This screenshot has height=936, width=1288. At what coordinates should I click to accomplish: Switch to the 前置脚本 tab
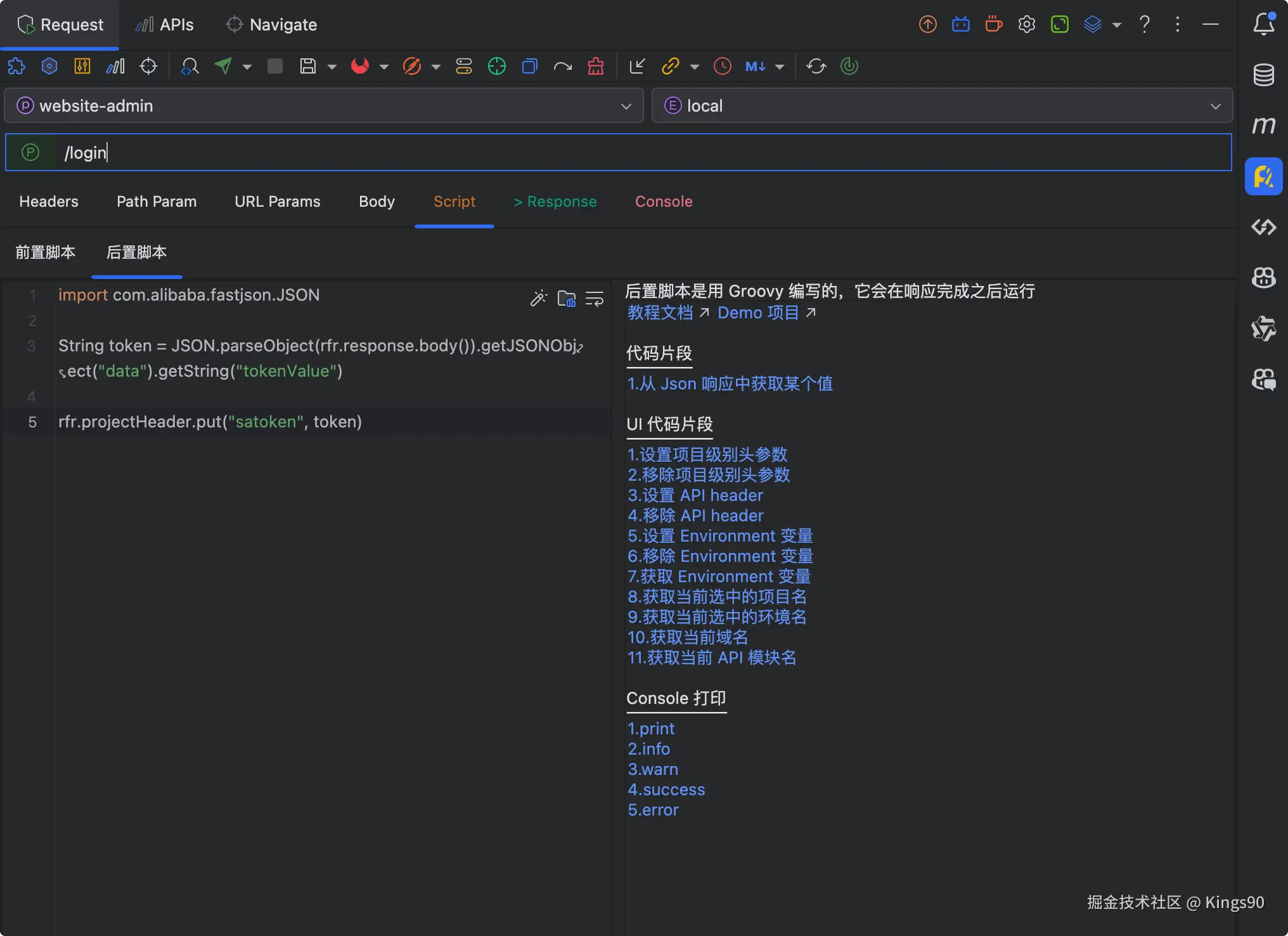click(46, 252)
